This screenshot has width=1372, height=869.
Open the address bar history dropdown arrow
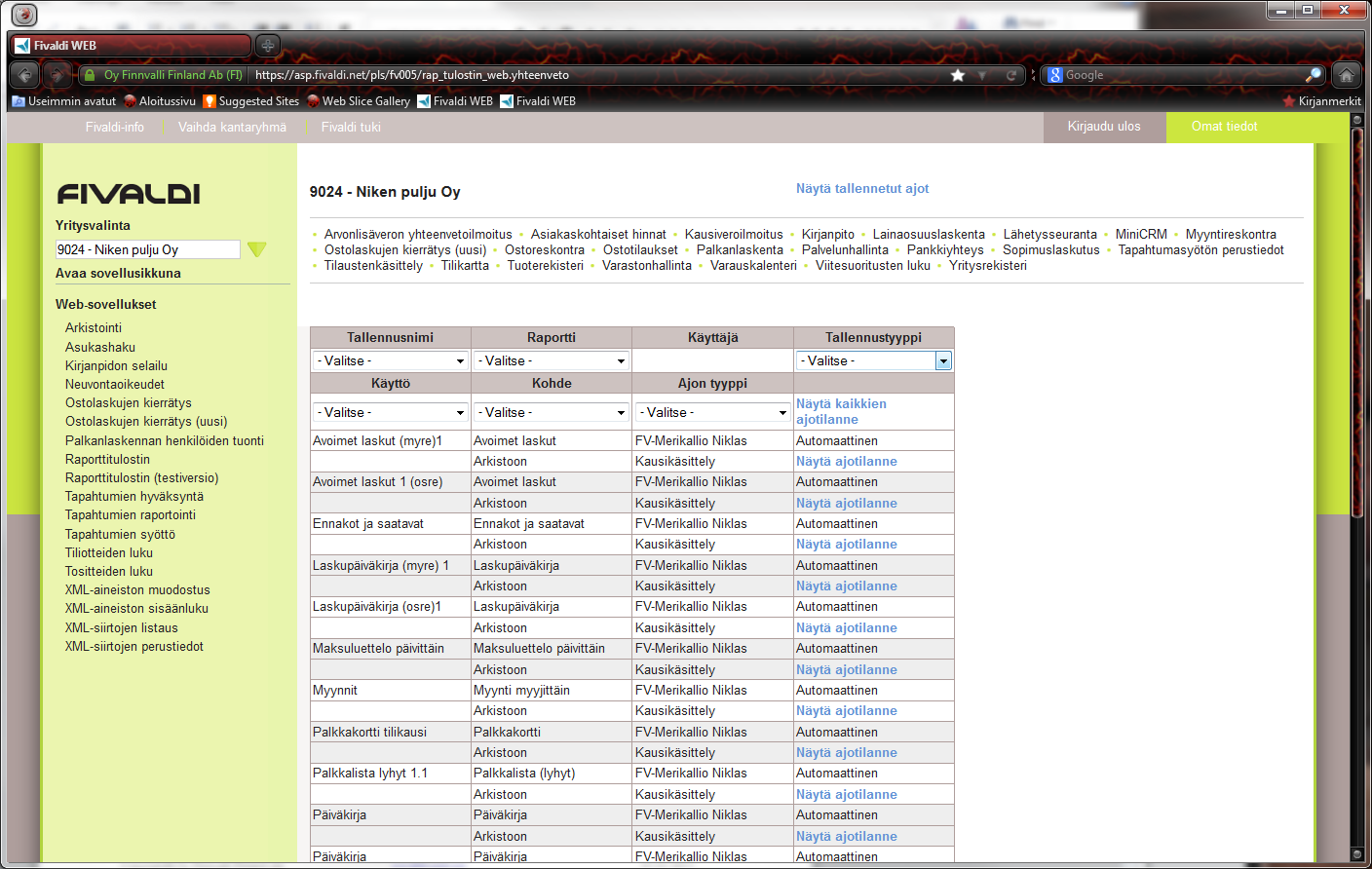click(982, 75)
